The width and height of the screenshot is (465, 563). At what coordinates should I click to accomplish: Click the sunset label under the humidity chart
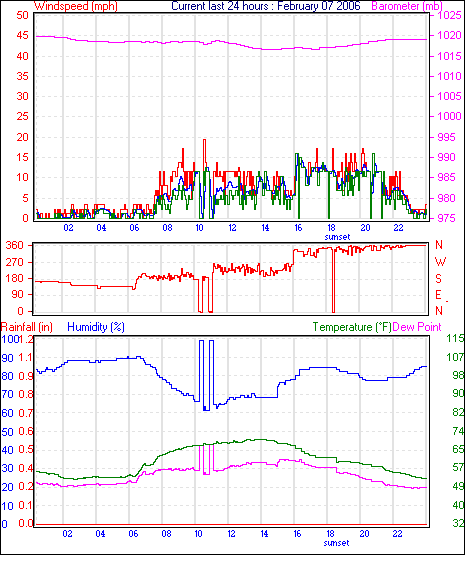(x=336, y=543)
